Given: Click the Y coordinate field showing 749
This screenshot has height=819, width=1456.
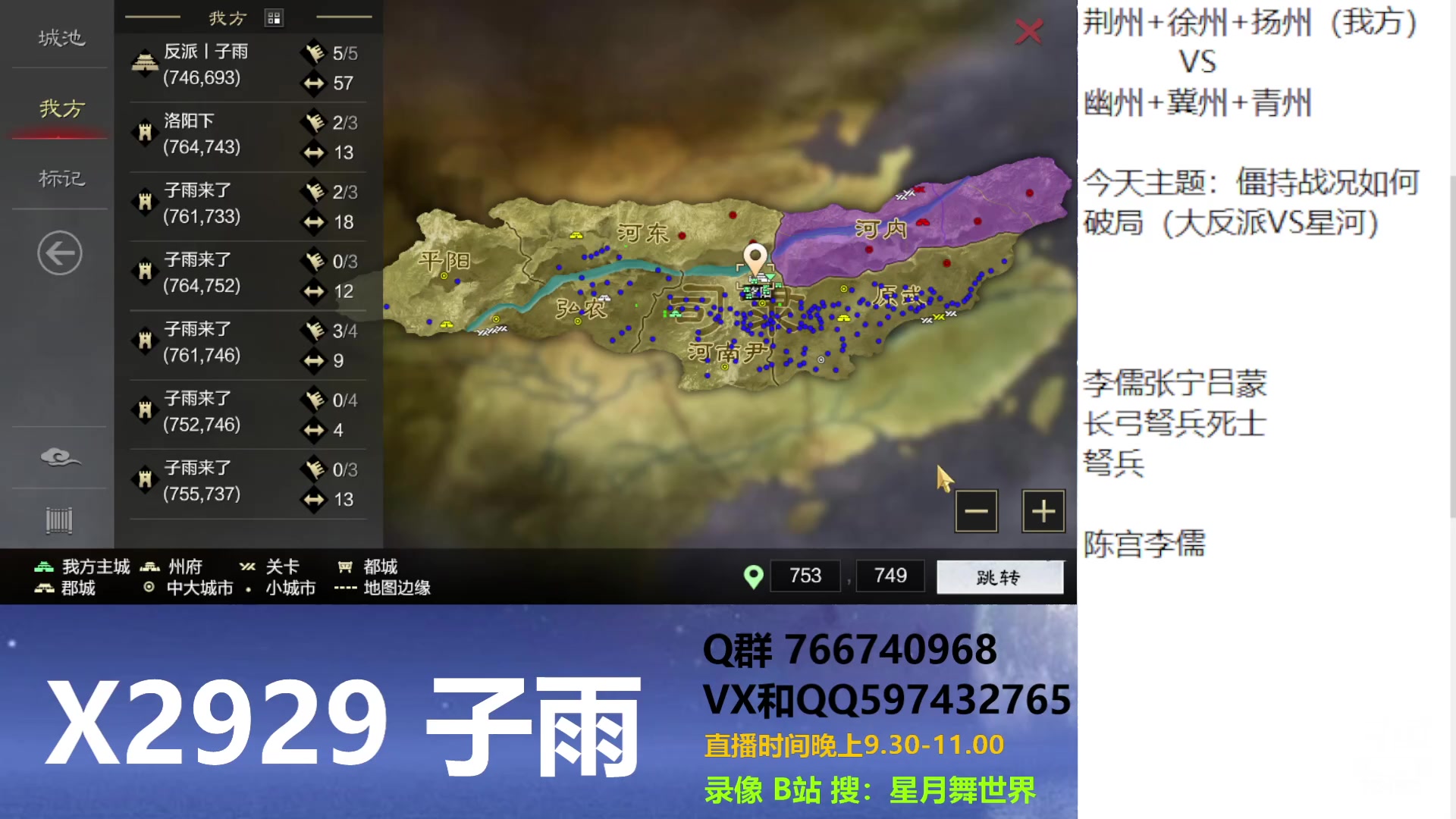Looking at the screenshot, I should point(890,576).
